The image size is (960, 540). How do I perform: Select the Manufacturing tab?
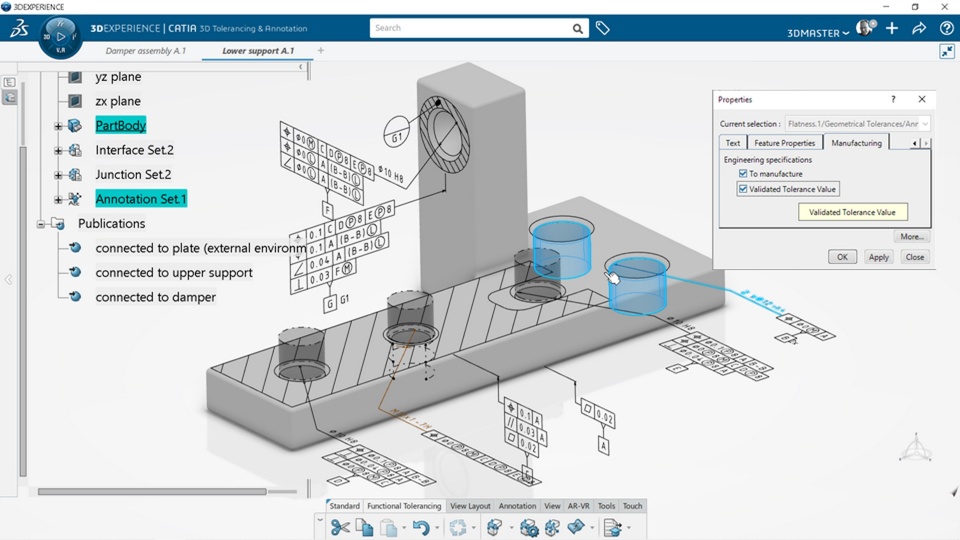coord(856,142)
